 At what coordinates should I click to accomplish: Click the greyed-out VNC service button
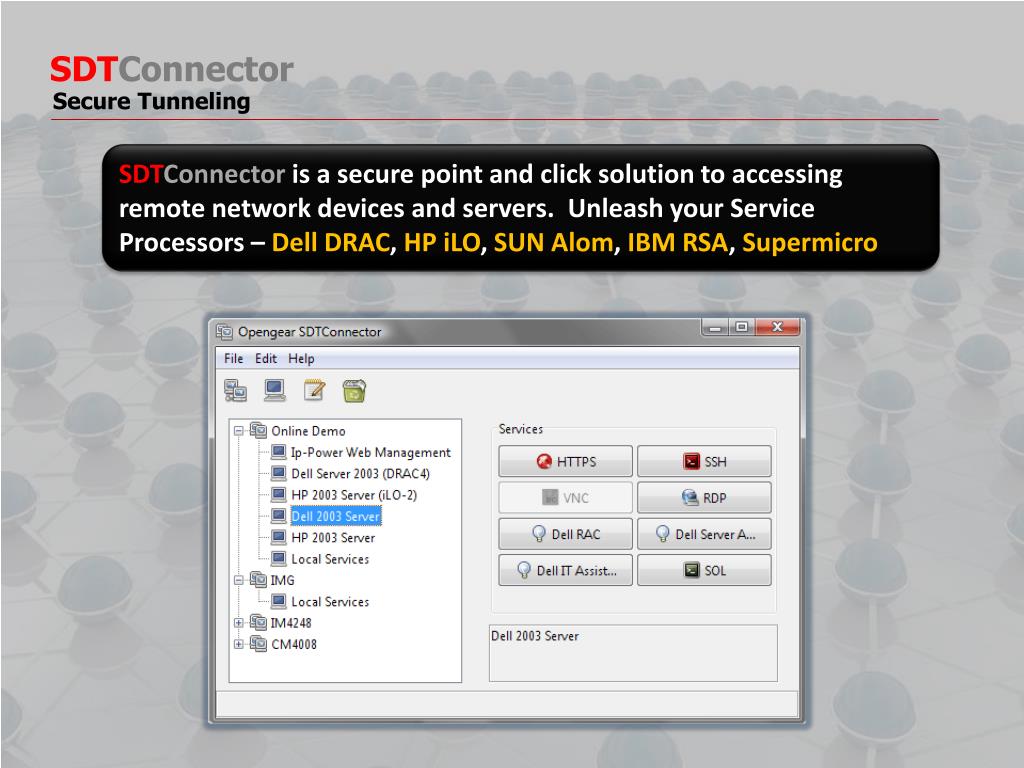(566, 498)
